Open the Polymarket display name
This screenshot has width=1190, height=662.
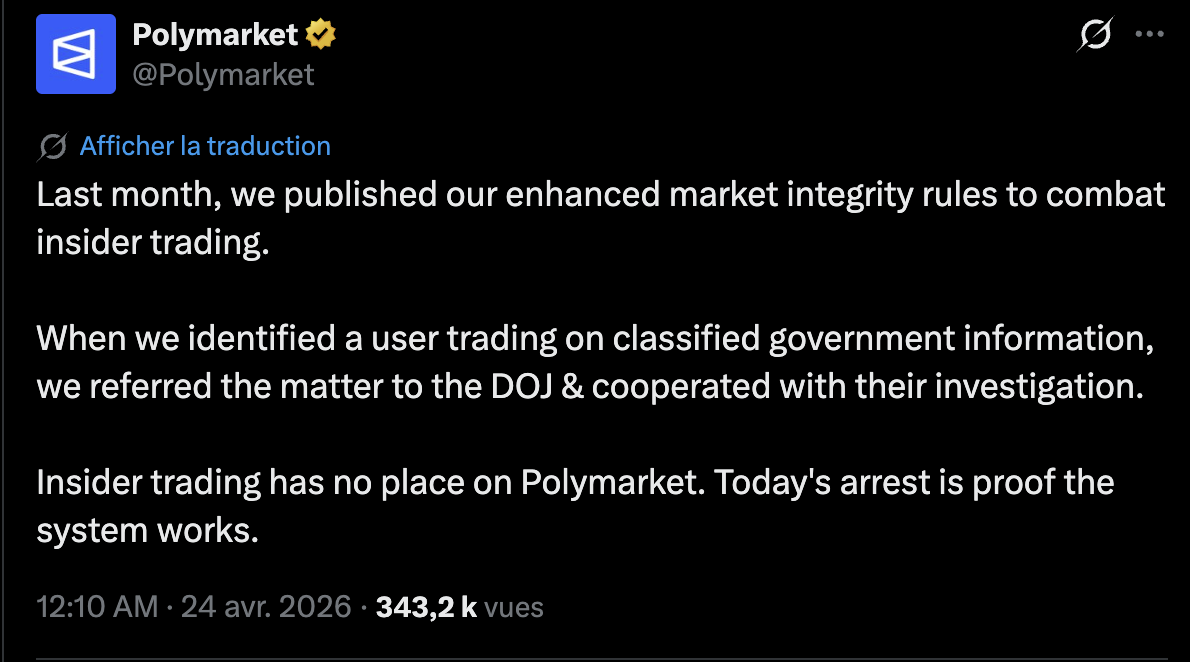[x=215, y=36]
